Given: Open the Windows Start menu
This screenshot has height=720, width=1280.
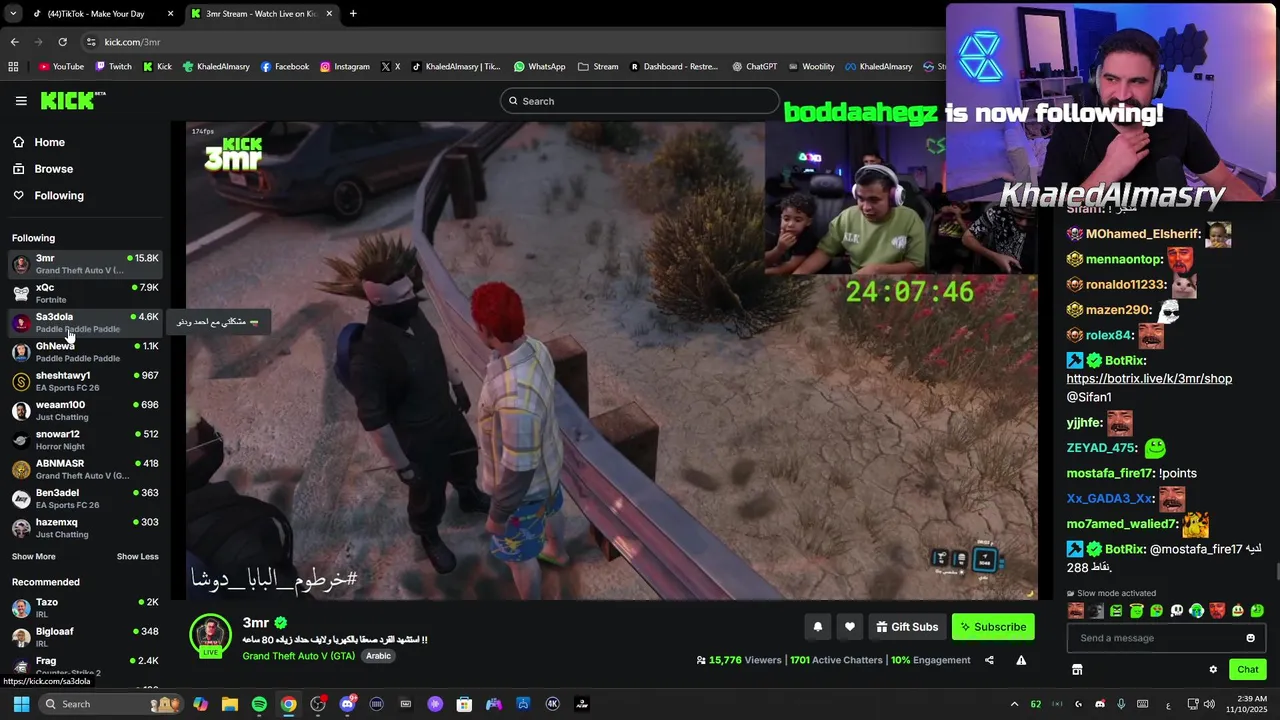Looking at the screenshot, I should [21, 704].
